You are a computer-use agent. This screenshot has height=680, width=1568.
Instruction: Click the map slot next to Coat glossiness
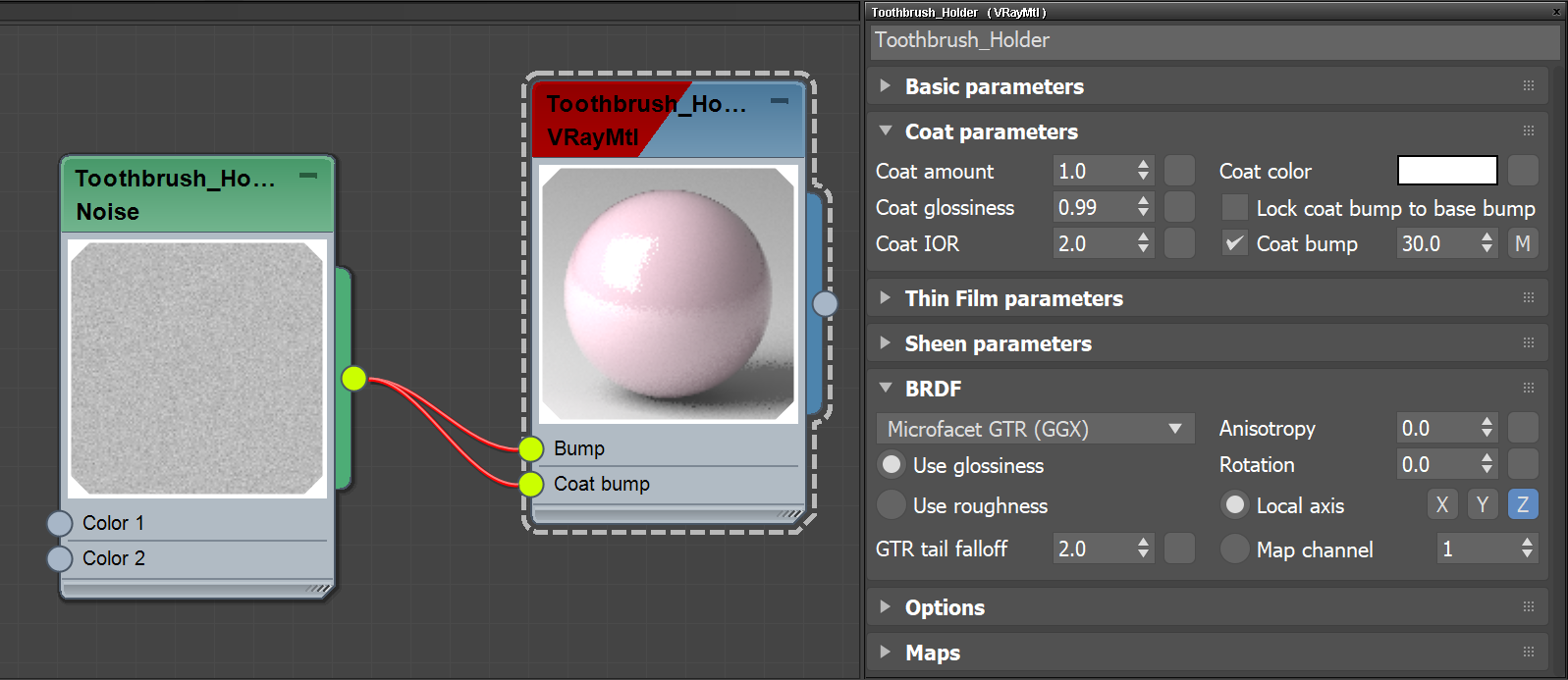tap(1179, 207)
